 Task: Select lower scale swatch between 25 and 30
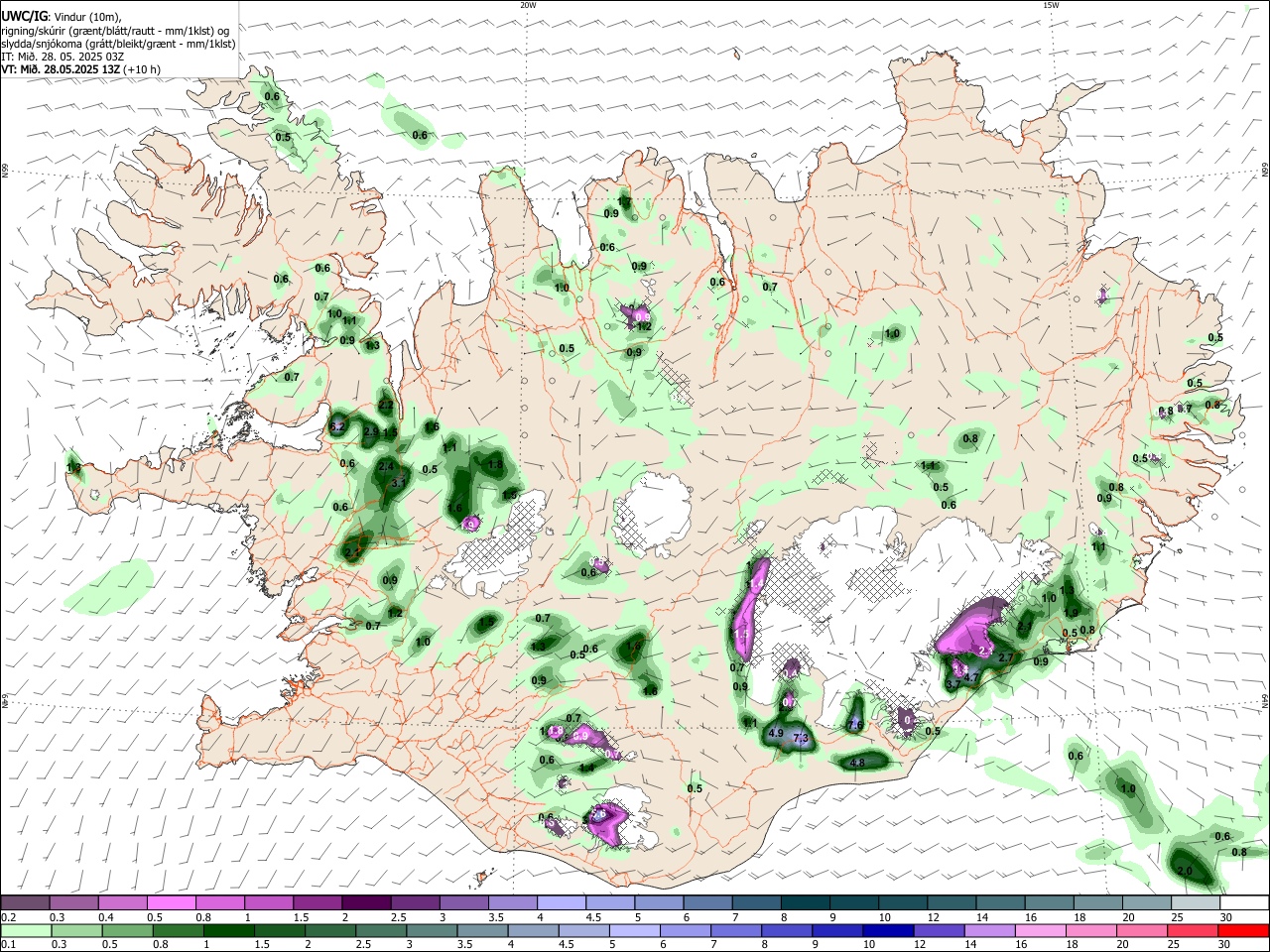(1191, 930)
